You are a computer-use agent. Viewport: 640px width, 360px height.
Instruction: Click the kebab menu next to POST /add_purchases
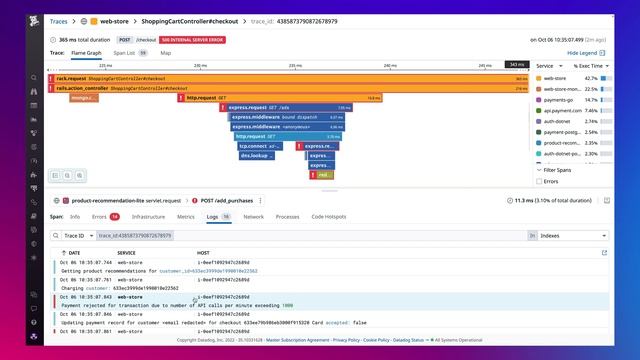point(260,200)
